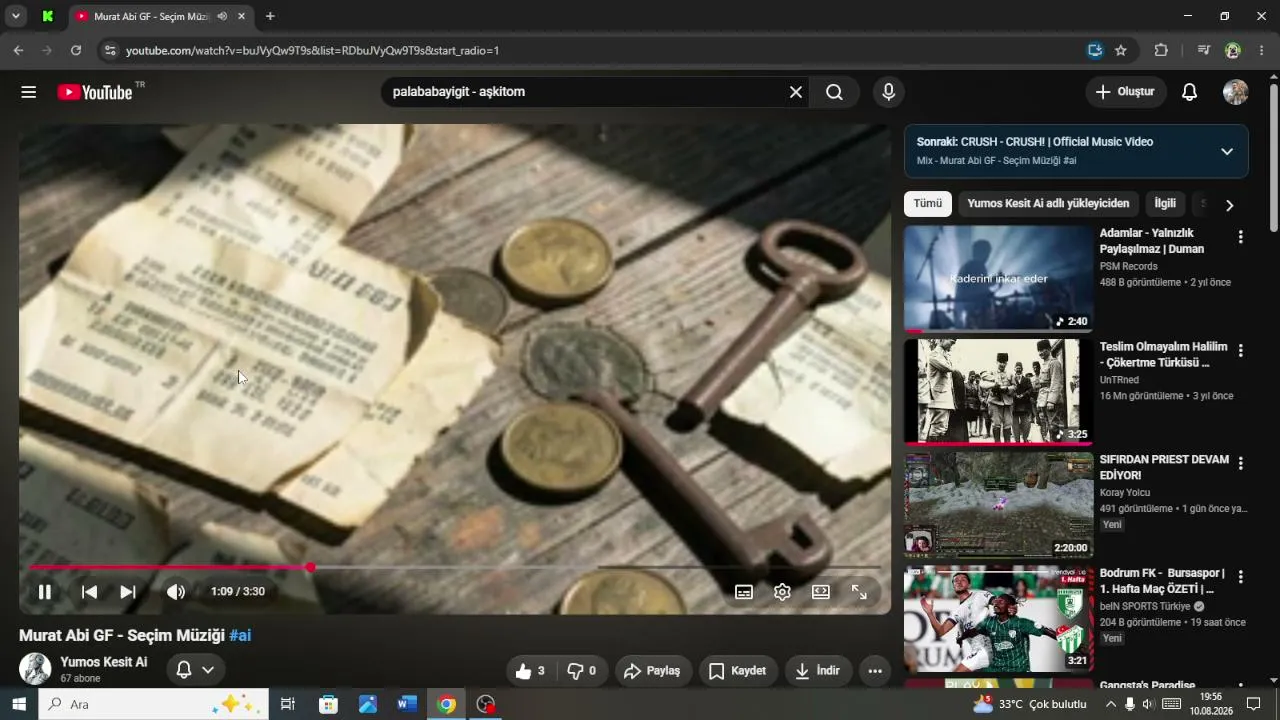Select the İlgili filter chip

pos(1165,204)
